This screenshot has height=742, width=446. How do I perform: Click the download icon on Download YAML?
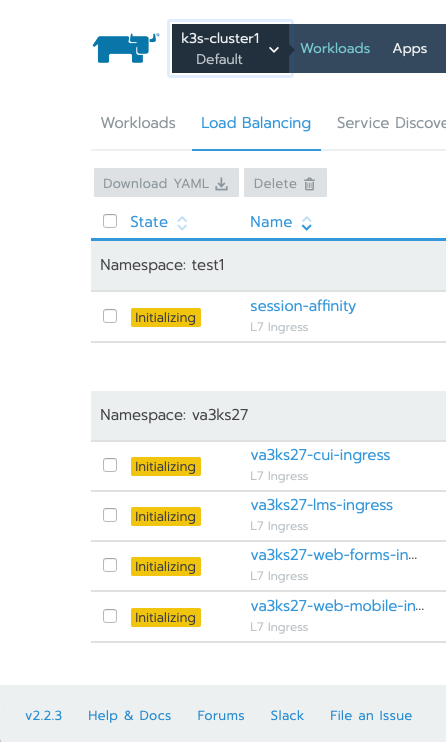[x=222, y=184]
